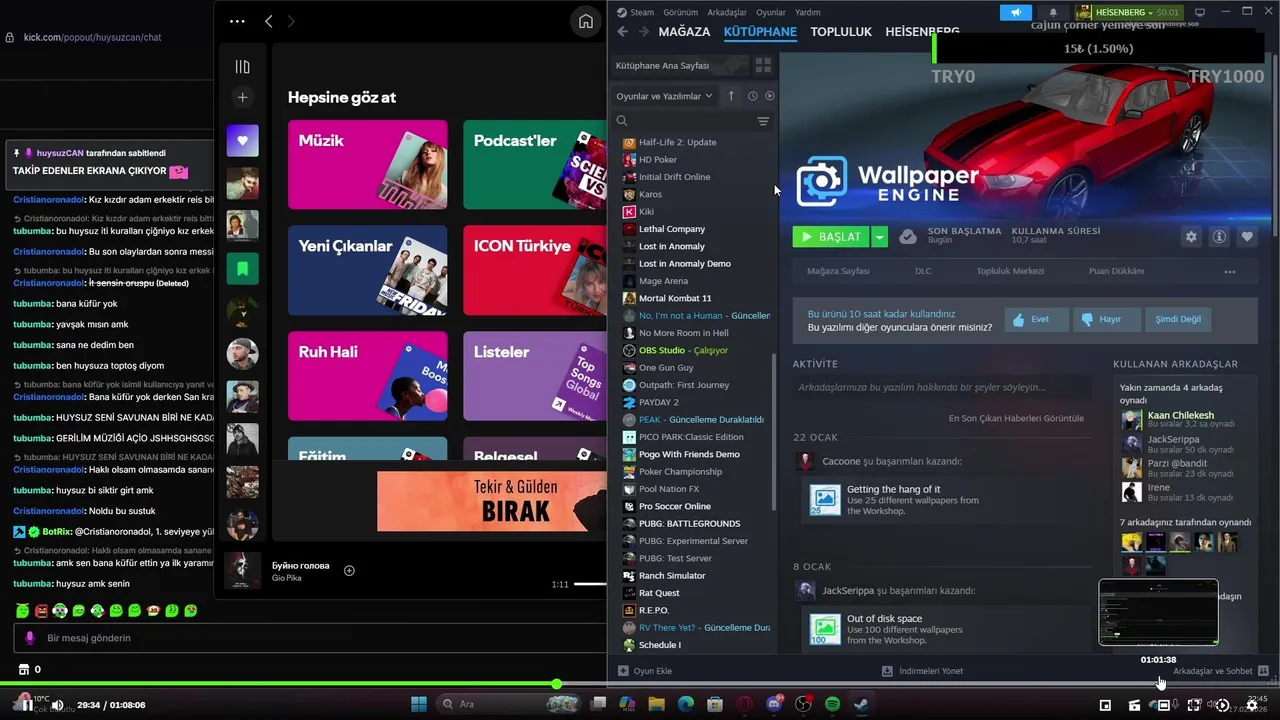The width and height of the screenshot is (1280, 720).
Task: Open Arkadaşlar menu
Action: pos(727,12)
